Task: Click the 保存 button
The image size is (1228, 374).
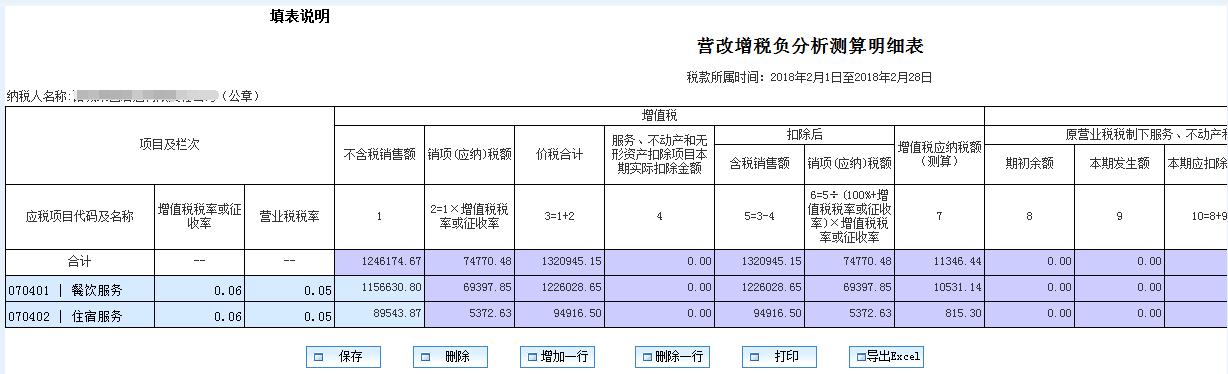Action: point(343,356)
